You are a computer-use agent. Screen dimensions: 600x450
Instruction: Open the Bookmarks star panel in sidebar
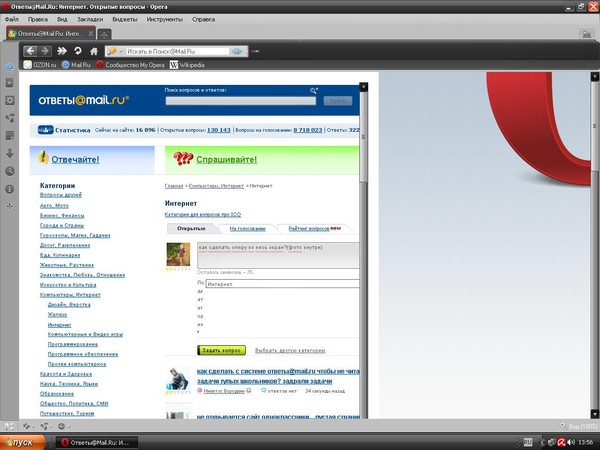[10, 83]
